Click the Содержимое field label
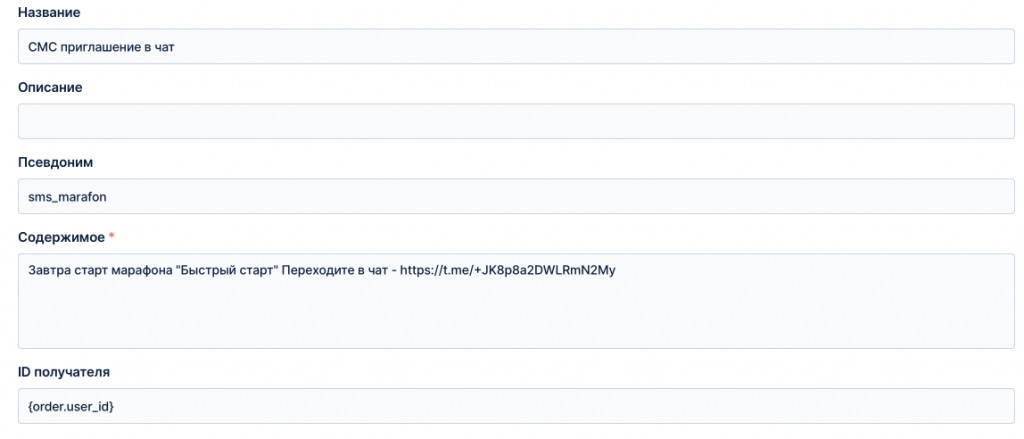The image size is (1024, 439). point(61,237)
